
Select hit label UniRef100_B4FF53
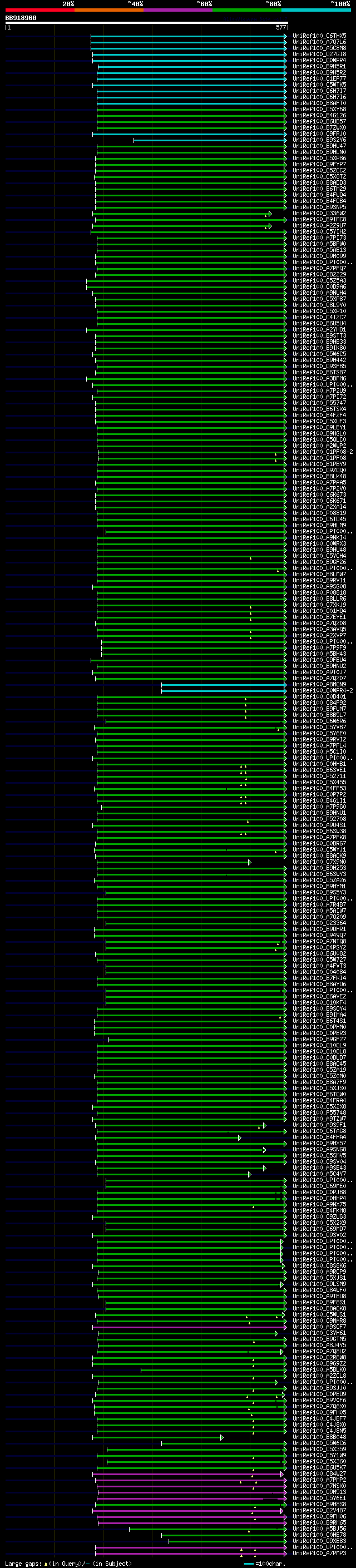[319, 789]
